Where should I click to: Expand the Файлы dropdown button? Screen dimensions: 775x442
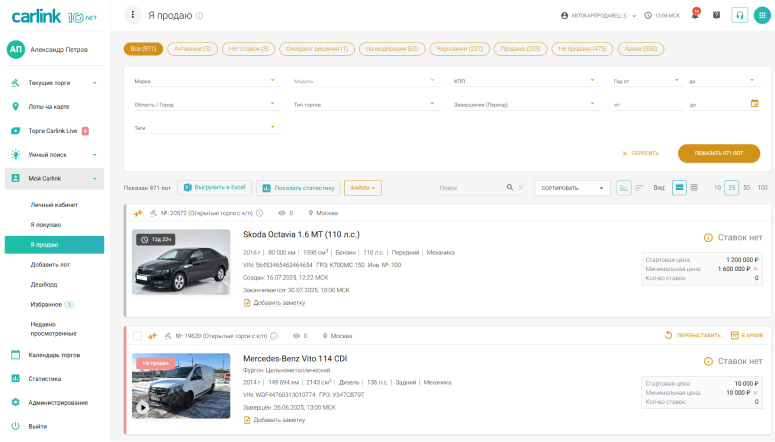click(362, 188)
